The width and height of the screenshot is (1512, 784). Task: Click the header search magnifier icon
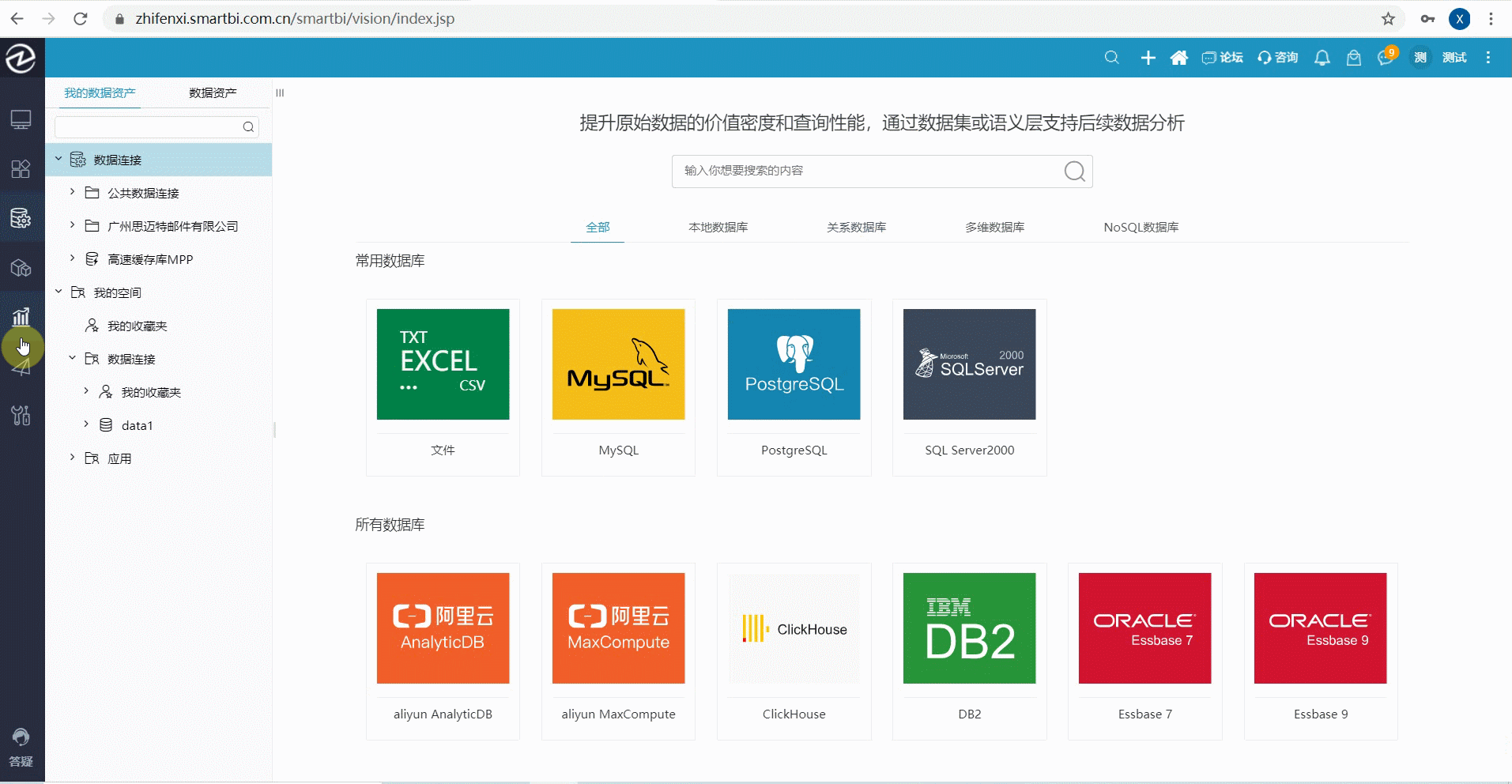1112,58
